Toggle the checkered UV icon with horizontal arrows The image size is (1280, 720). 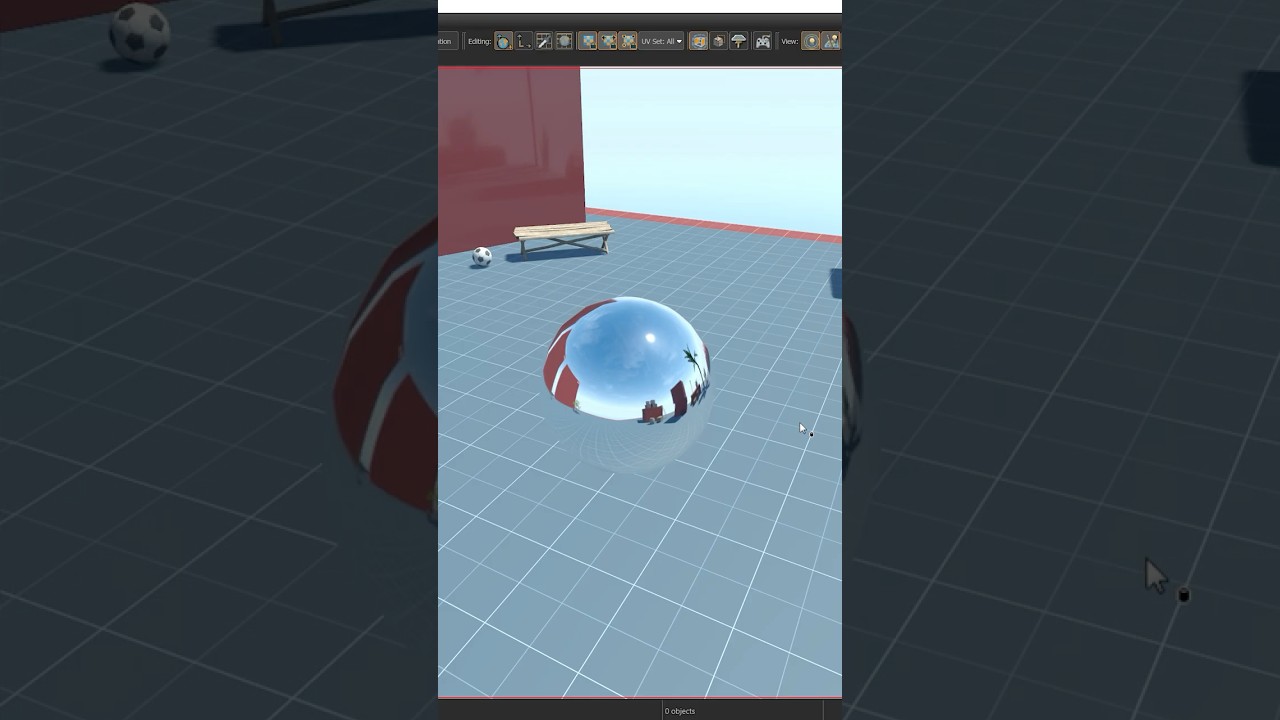click(608, 41)
